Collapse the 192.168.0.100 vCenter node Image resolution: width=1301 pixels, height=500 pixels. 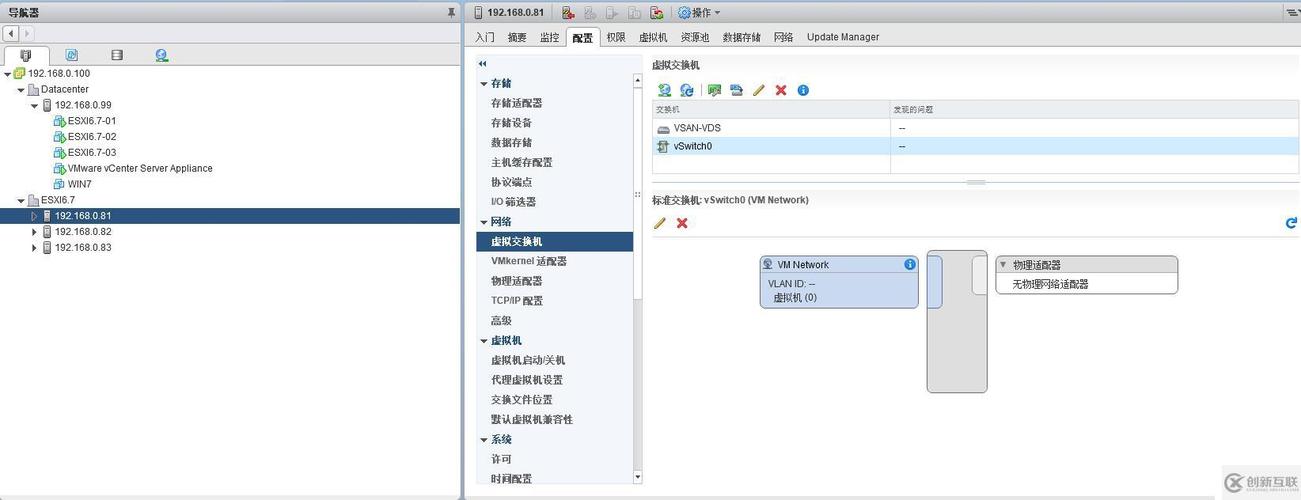point(7,73)
